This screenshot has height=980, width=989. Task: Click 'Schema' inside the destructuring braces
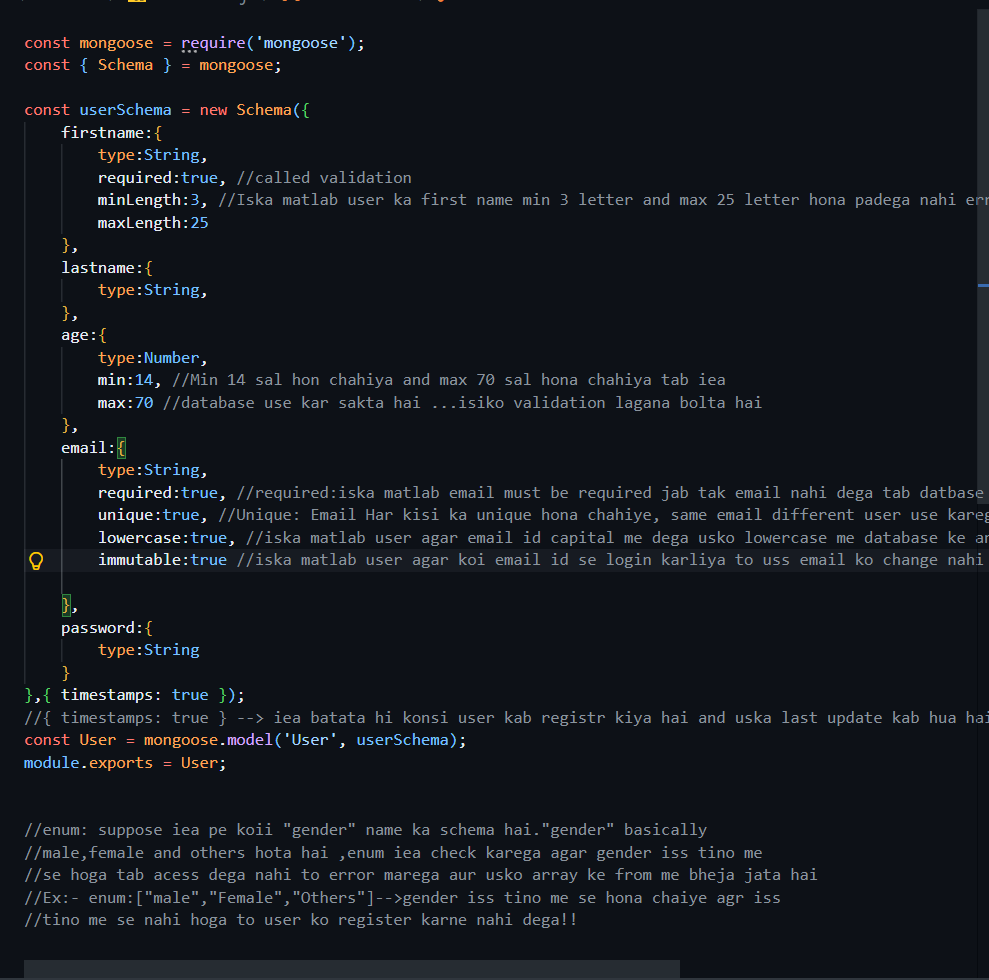(126, 65)
